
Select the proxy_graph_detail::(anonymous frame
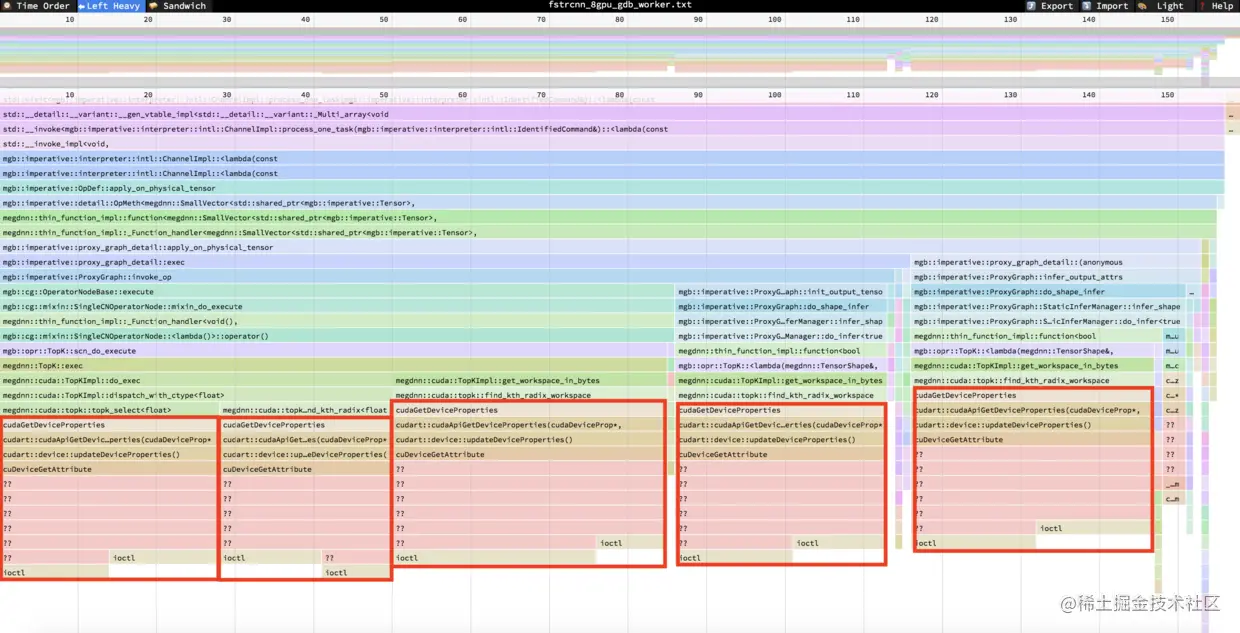tap(1055, 262)
